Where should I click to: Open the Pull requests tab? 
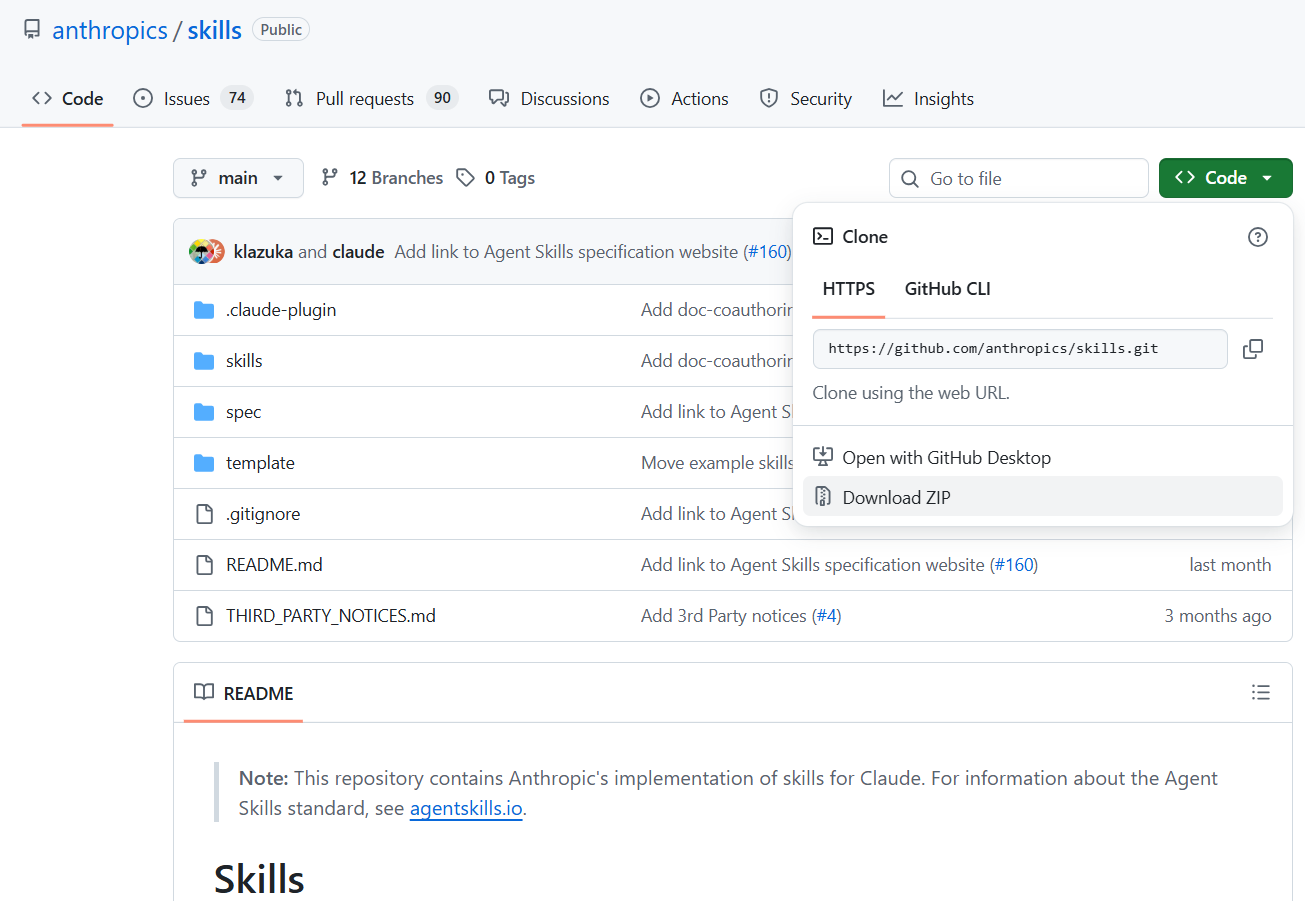[x=364, y=99]
